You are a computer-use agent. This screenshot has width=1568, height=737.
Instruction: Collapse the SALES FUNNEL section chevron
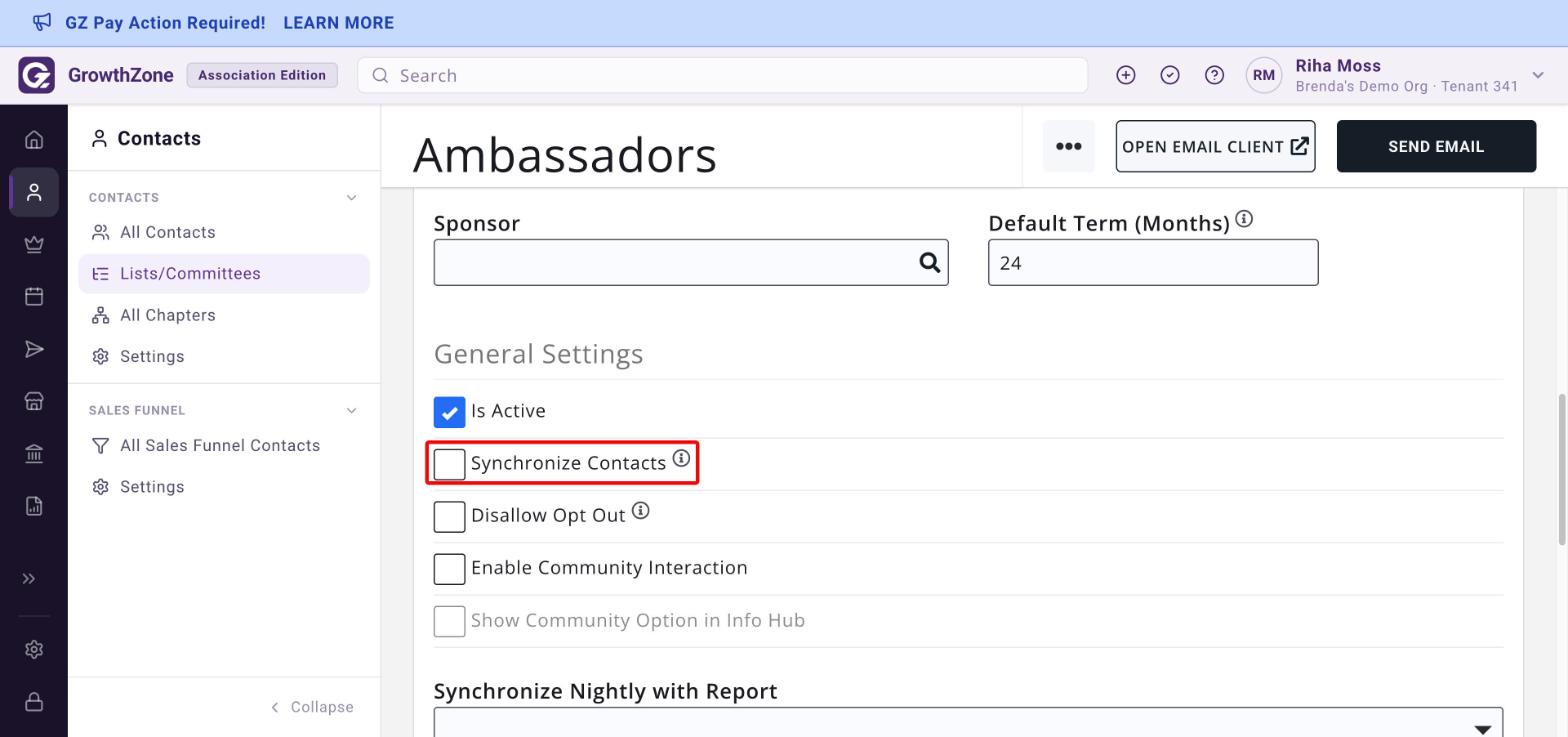351,411
